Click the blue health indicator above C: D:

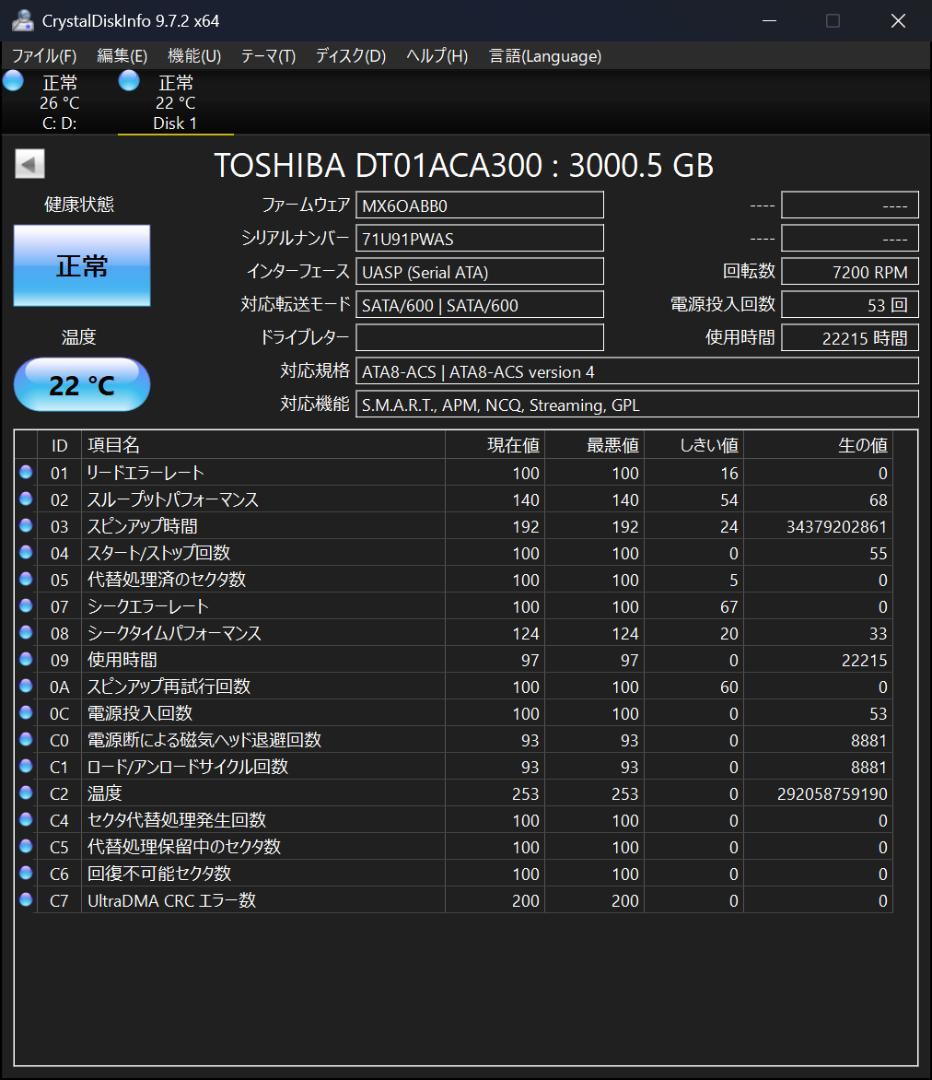pos(13,83)
